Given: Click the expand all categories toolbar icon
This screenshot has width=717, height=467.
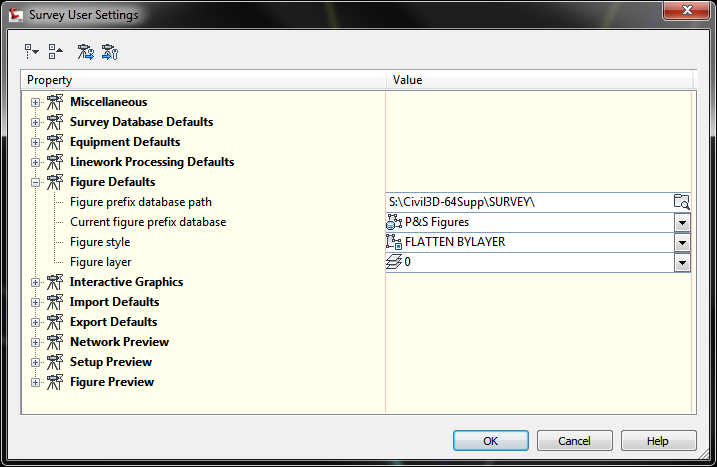Looking at the screenshot, I should 32,52.
